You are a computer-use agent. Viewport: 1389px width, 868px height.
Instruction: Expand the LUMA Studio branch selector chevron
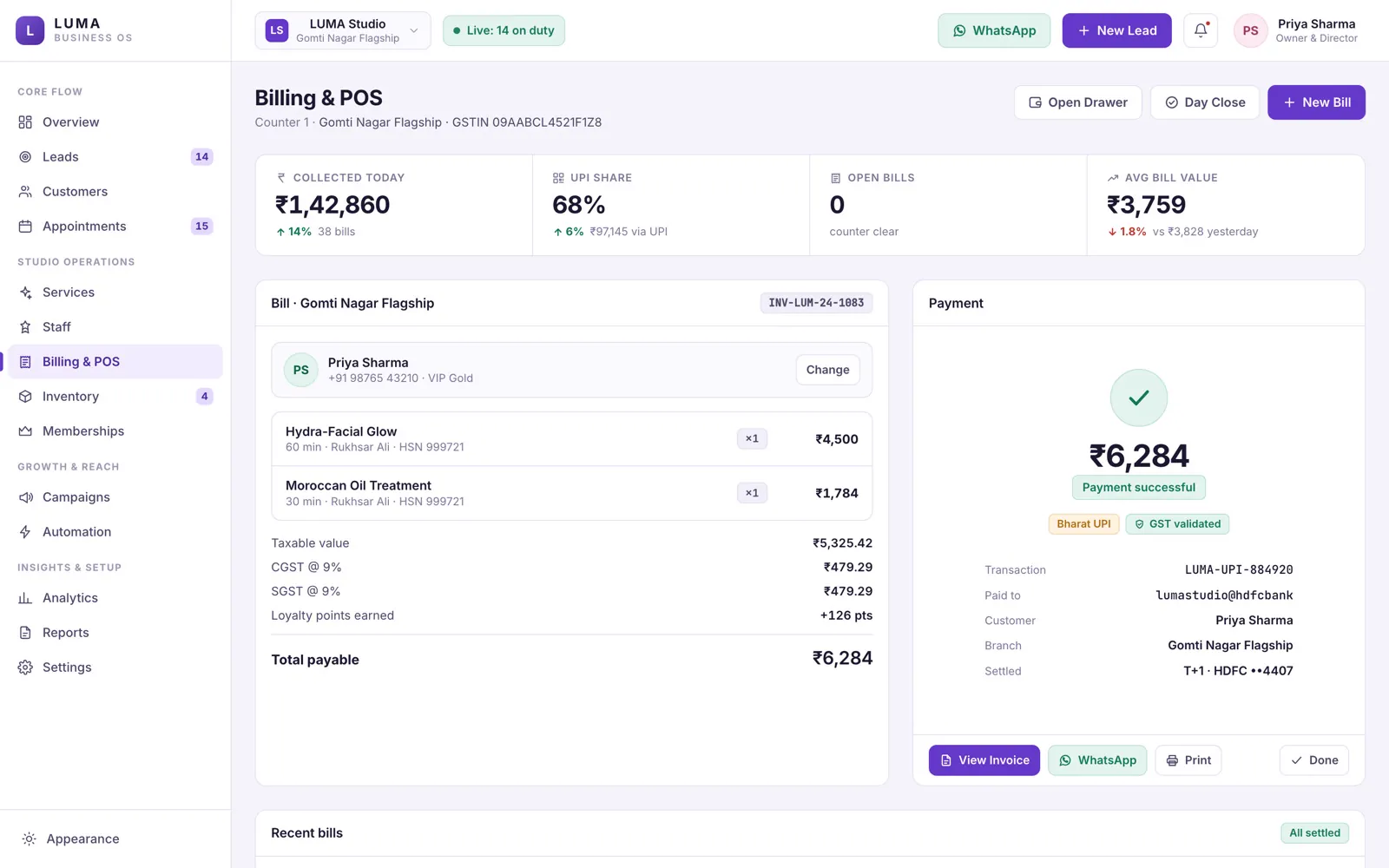coord(414,30)
